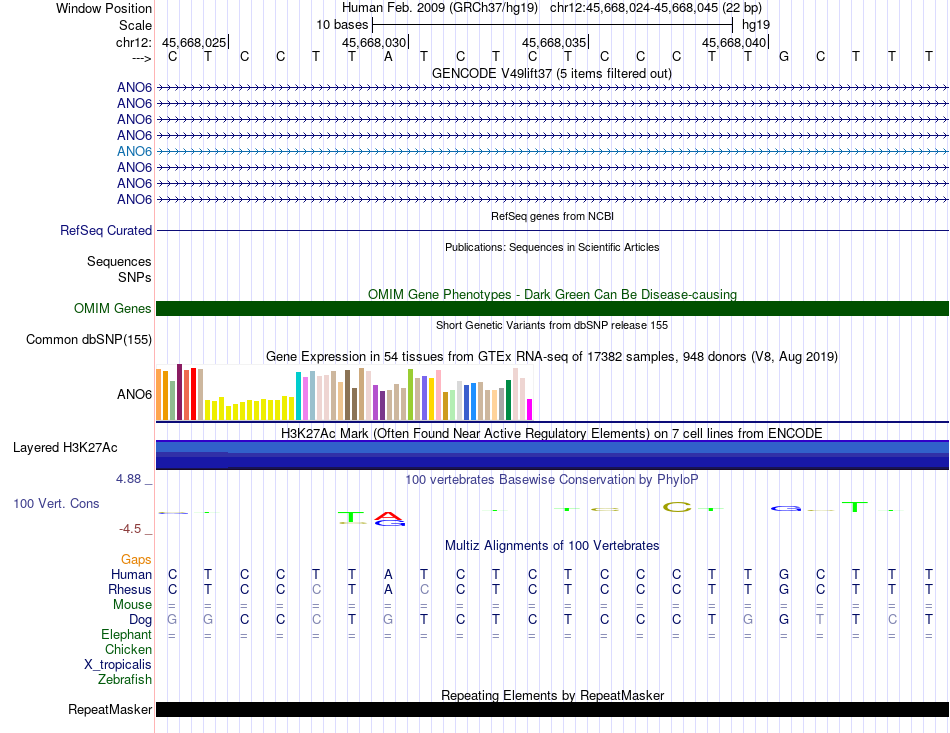
Task: Click the OMIM Gene Phenotypes track title
Action: click(552, 294)
